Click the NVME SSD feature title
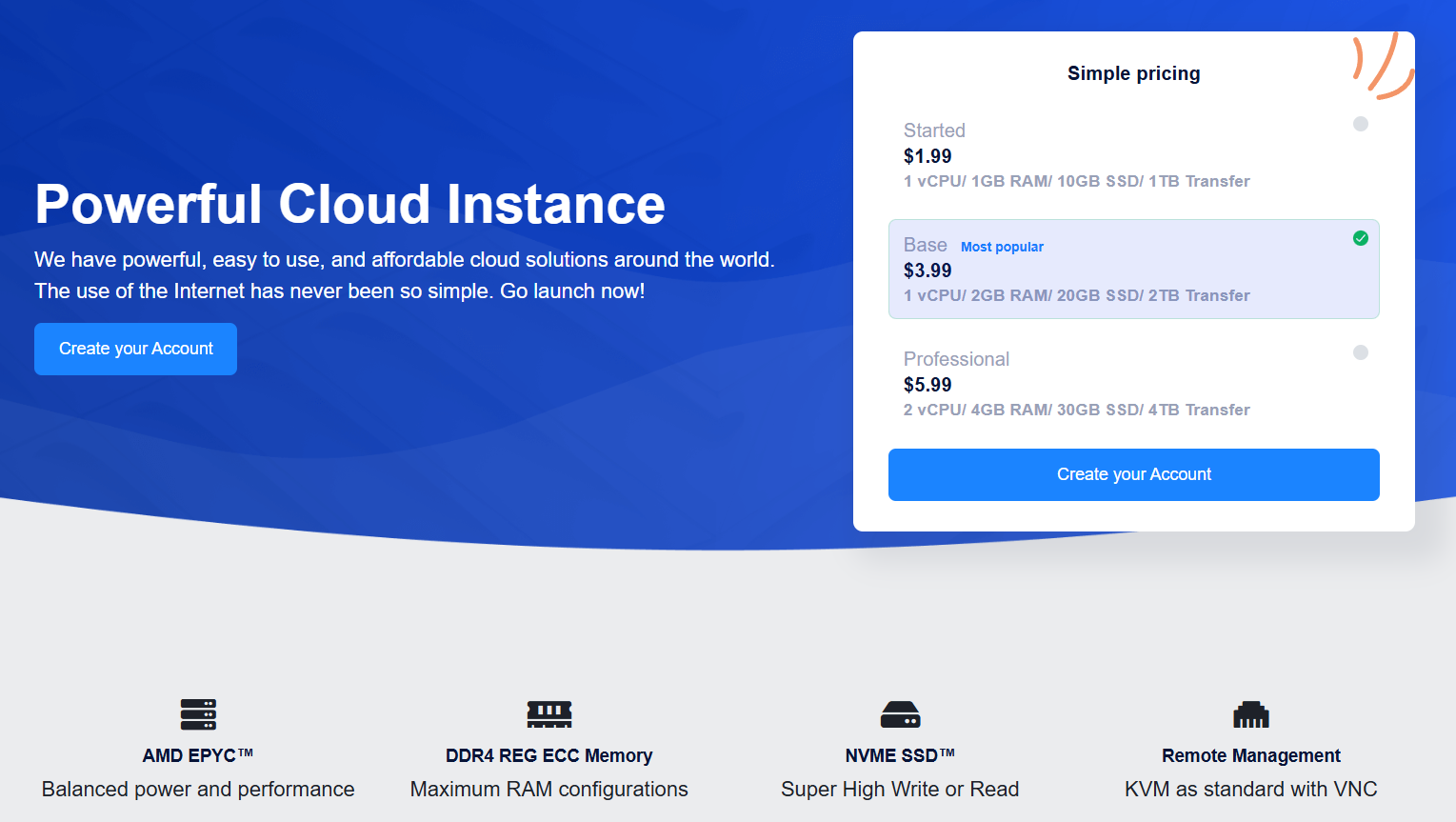 [900, 755]
